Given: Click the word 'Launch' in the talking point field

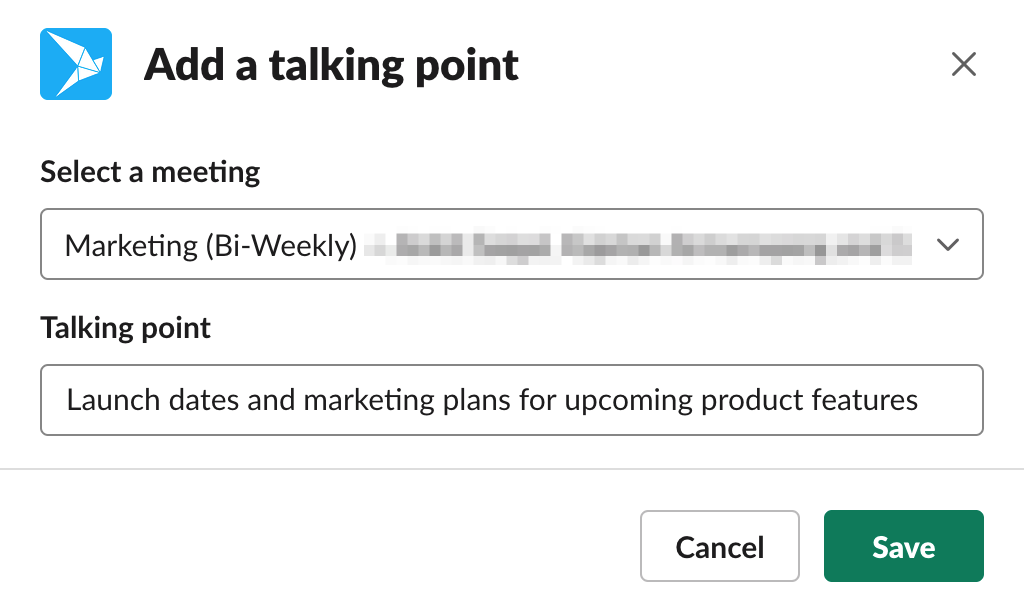Looking at the screenshot, I should click(x=113, y=400).
